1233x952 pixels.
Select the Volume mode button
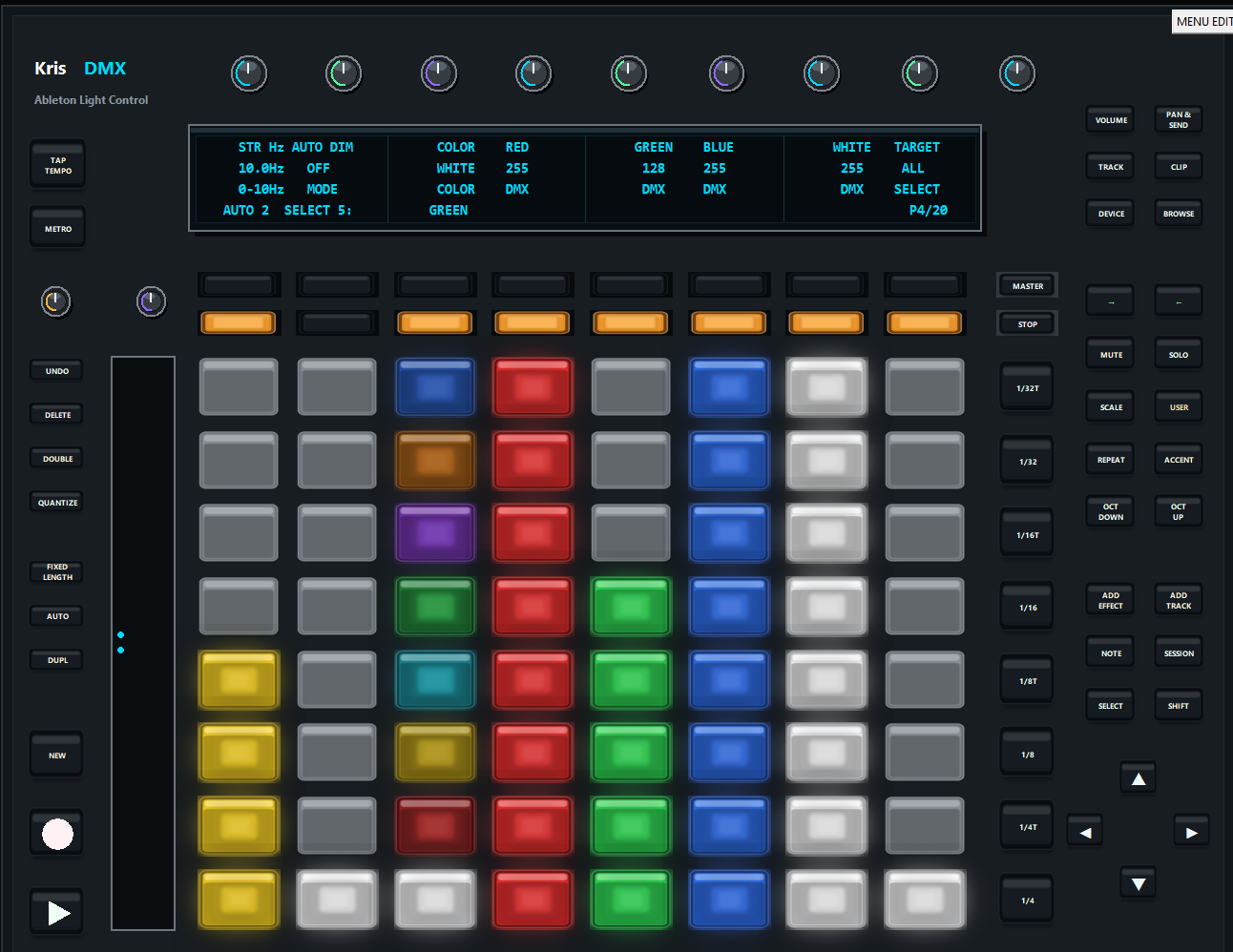click(x=1110, y=120)
